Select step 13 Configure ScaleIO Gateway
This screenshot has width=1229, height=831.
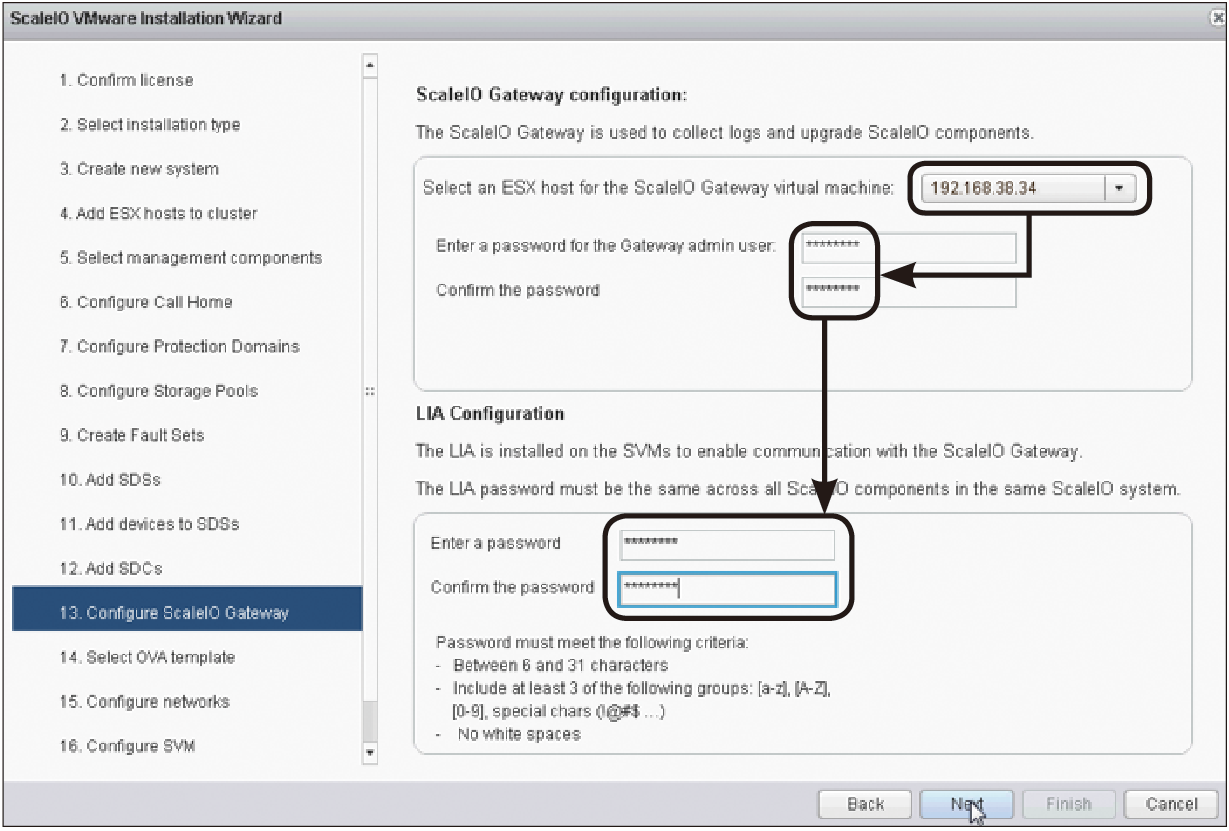(187, 609)
